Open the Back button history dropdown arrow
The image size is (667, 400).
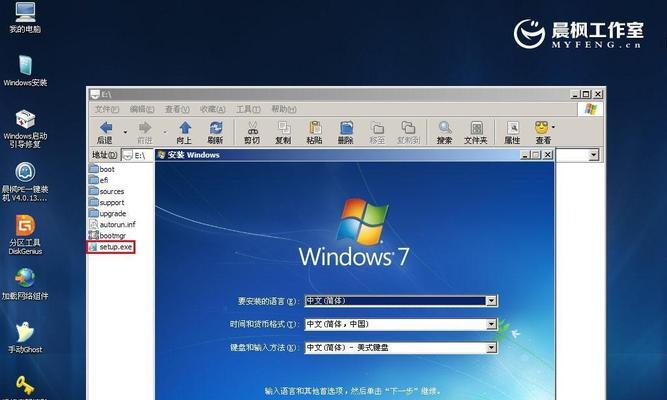pos(125,132)
